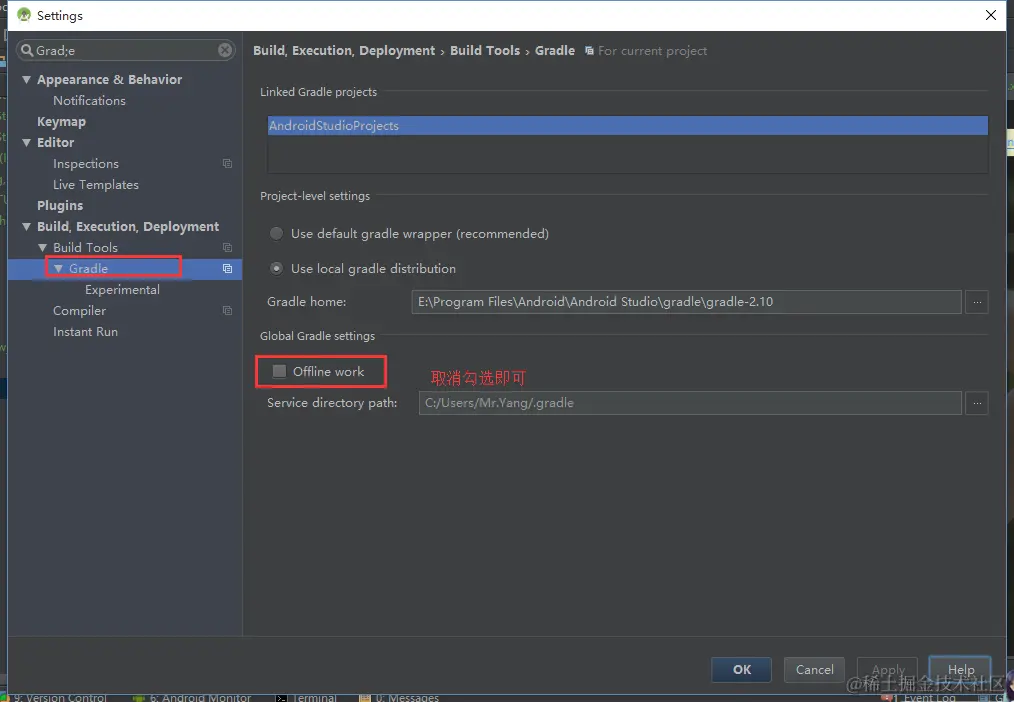Click project-level icon beside Inspections

pos(227,164)
